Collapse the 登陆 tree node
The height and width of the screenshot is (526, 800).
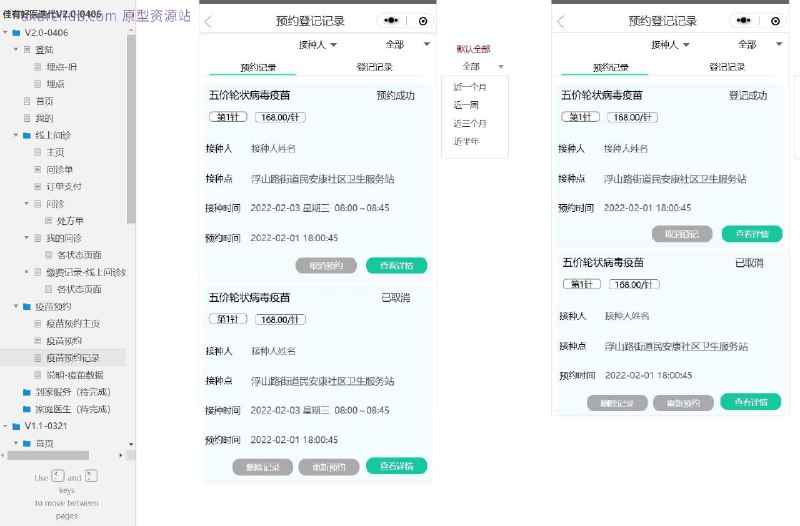(16, 49)
